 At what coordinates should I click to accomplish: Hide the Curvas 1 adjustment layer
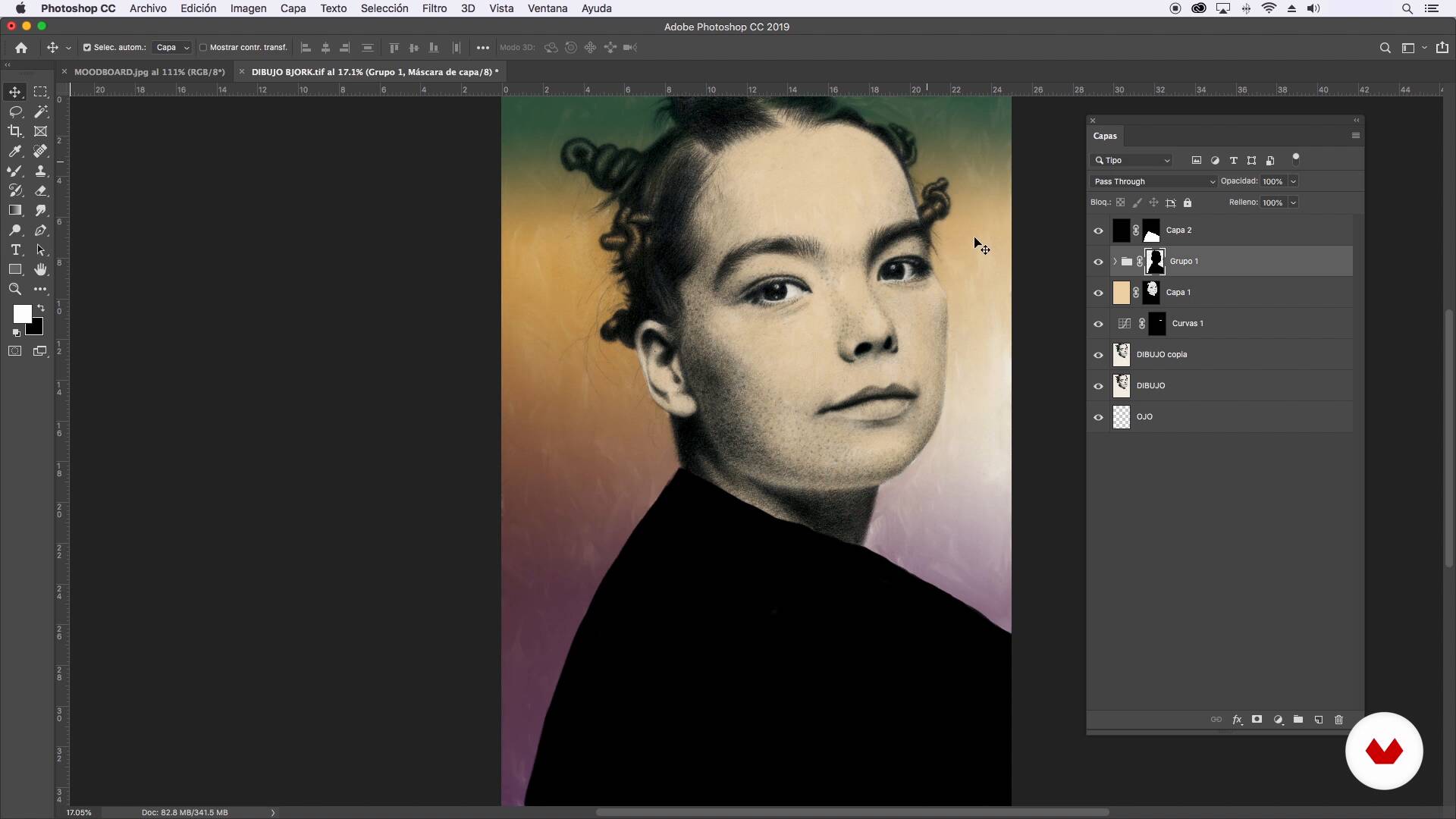click(1098, 324)
